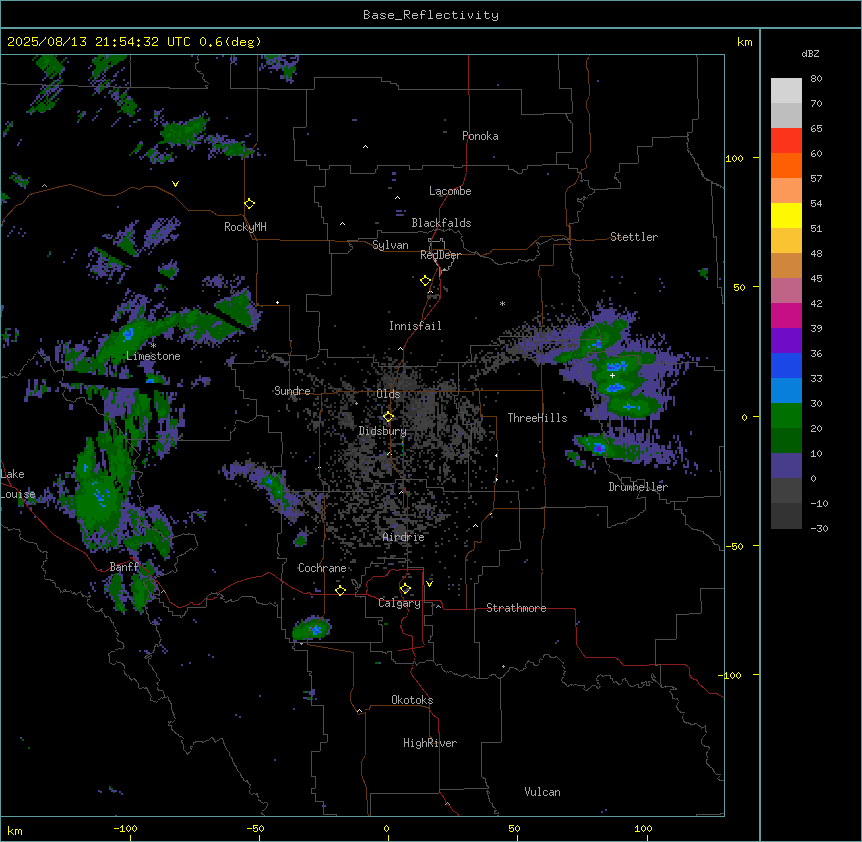The height and width of the screenshot is (842, 862).
Task: Click the Ponoka city label
Action: click(x=480, y=136)
